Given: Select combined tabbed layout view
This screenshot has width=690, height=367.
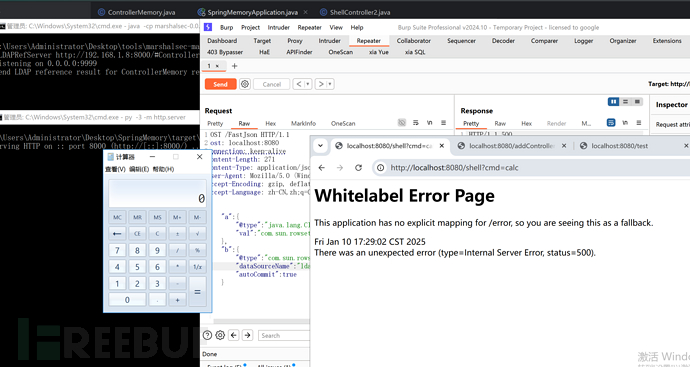Looking at the screenshot, I should (x=637, y=102).
